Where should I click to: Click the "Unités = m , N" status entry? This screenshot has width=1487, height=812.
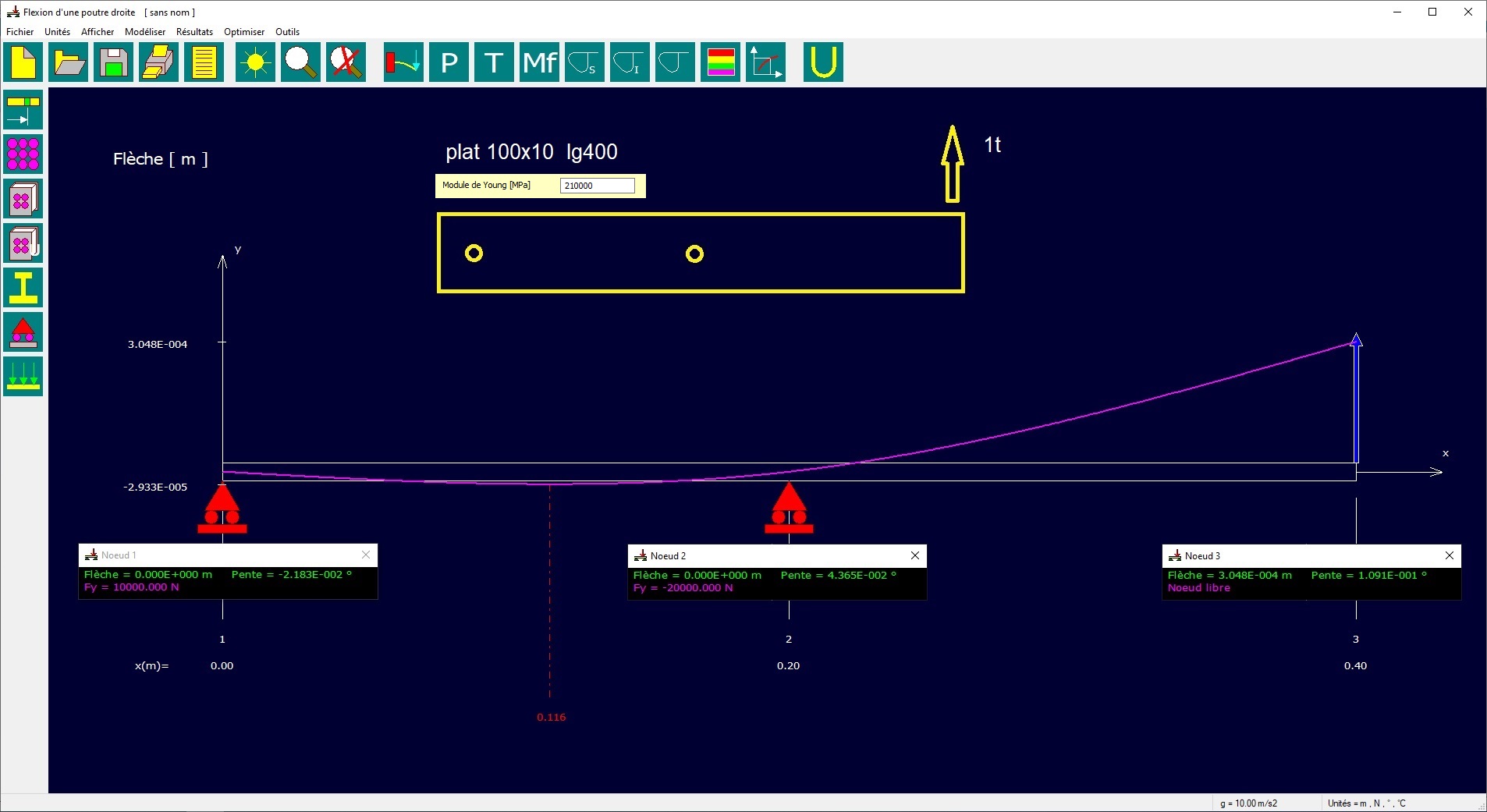coord(1367,803)
